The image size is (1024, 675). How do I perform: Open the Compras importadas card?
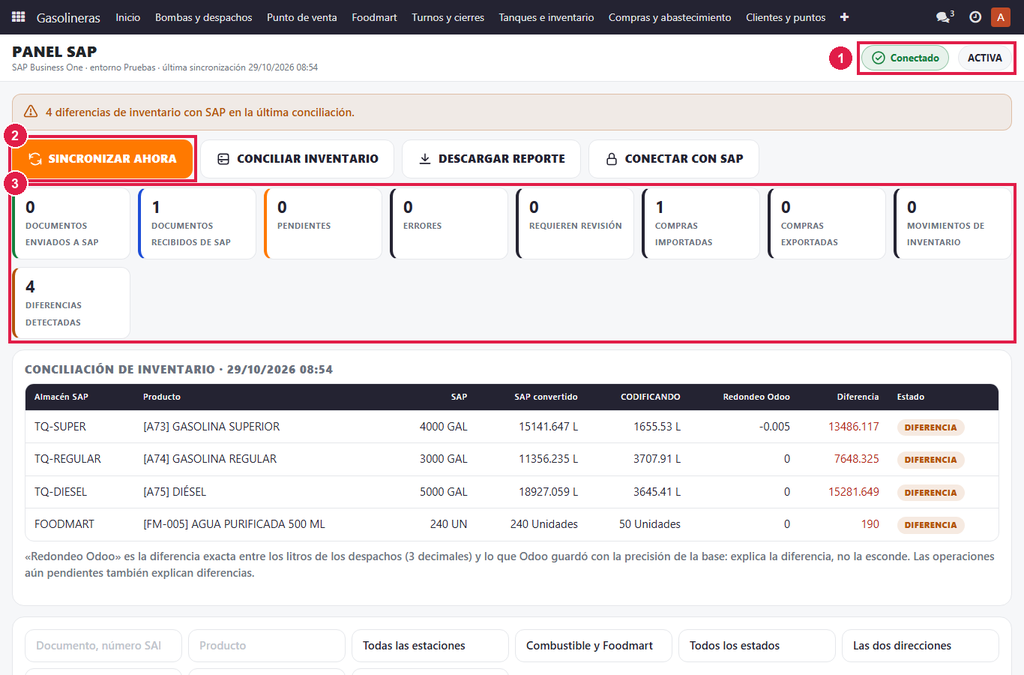[701, 224]
